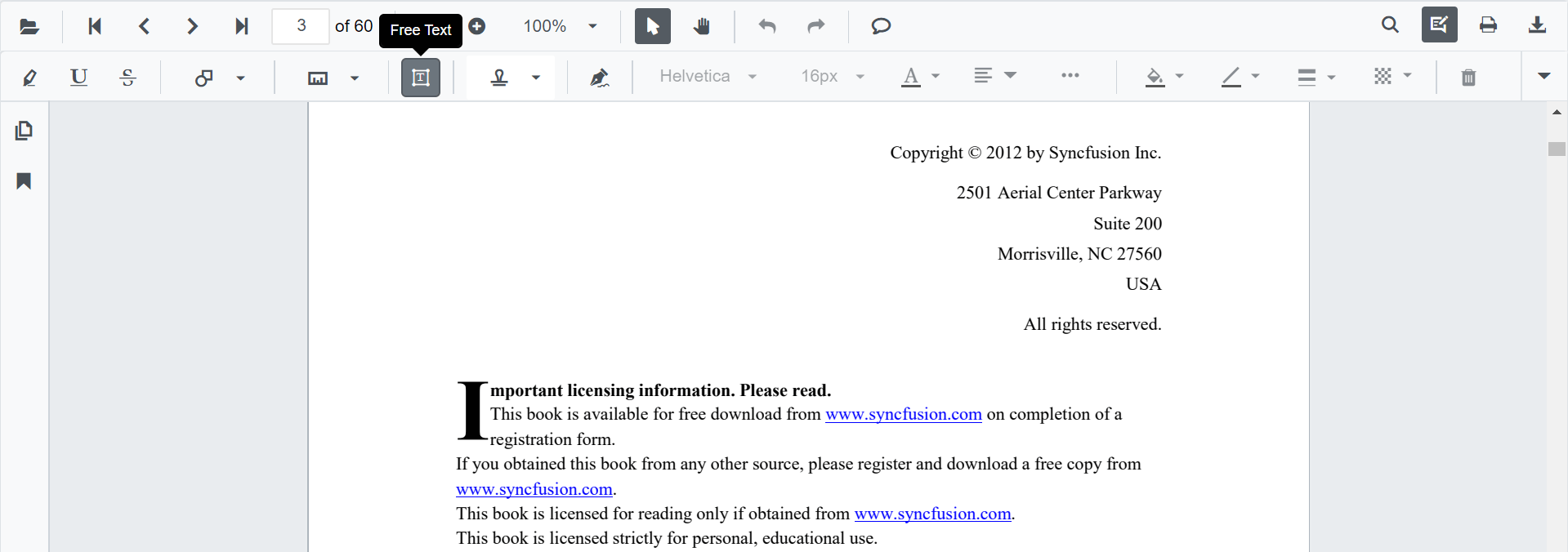The image size is (1568, 552).
Task: Select the highlight annotation tool
Action: [30, 78]
